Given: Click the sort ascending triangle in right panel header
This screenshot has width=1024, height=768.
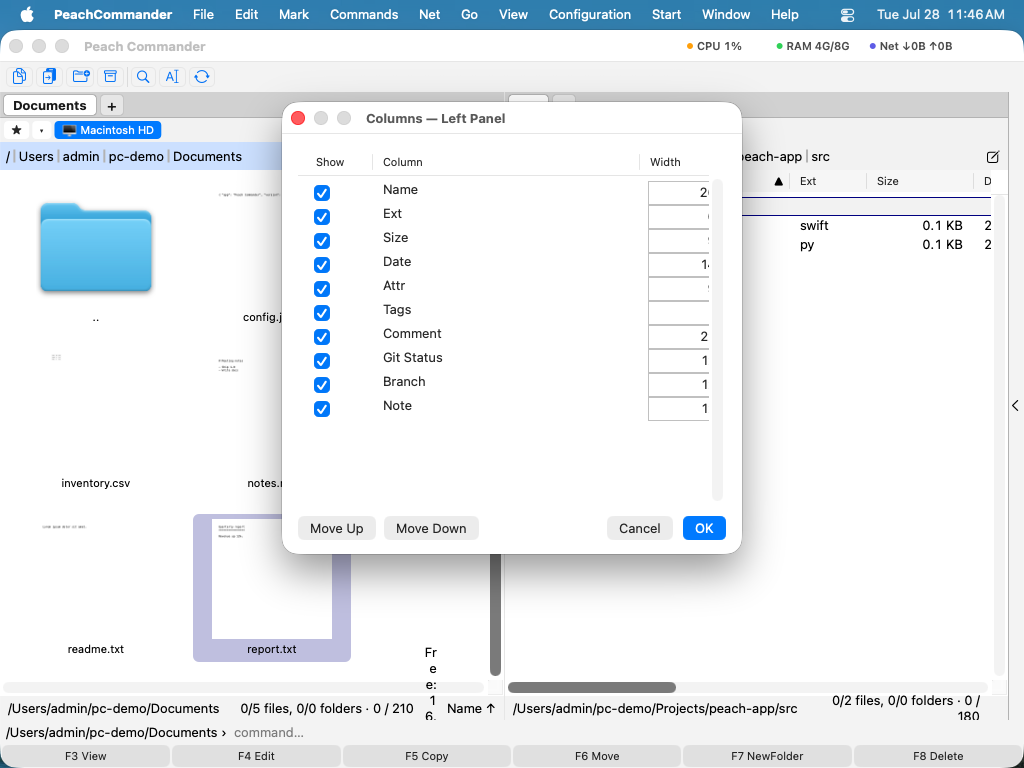Looking at the screenshot, I should pos(778,182).
